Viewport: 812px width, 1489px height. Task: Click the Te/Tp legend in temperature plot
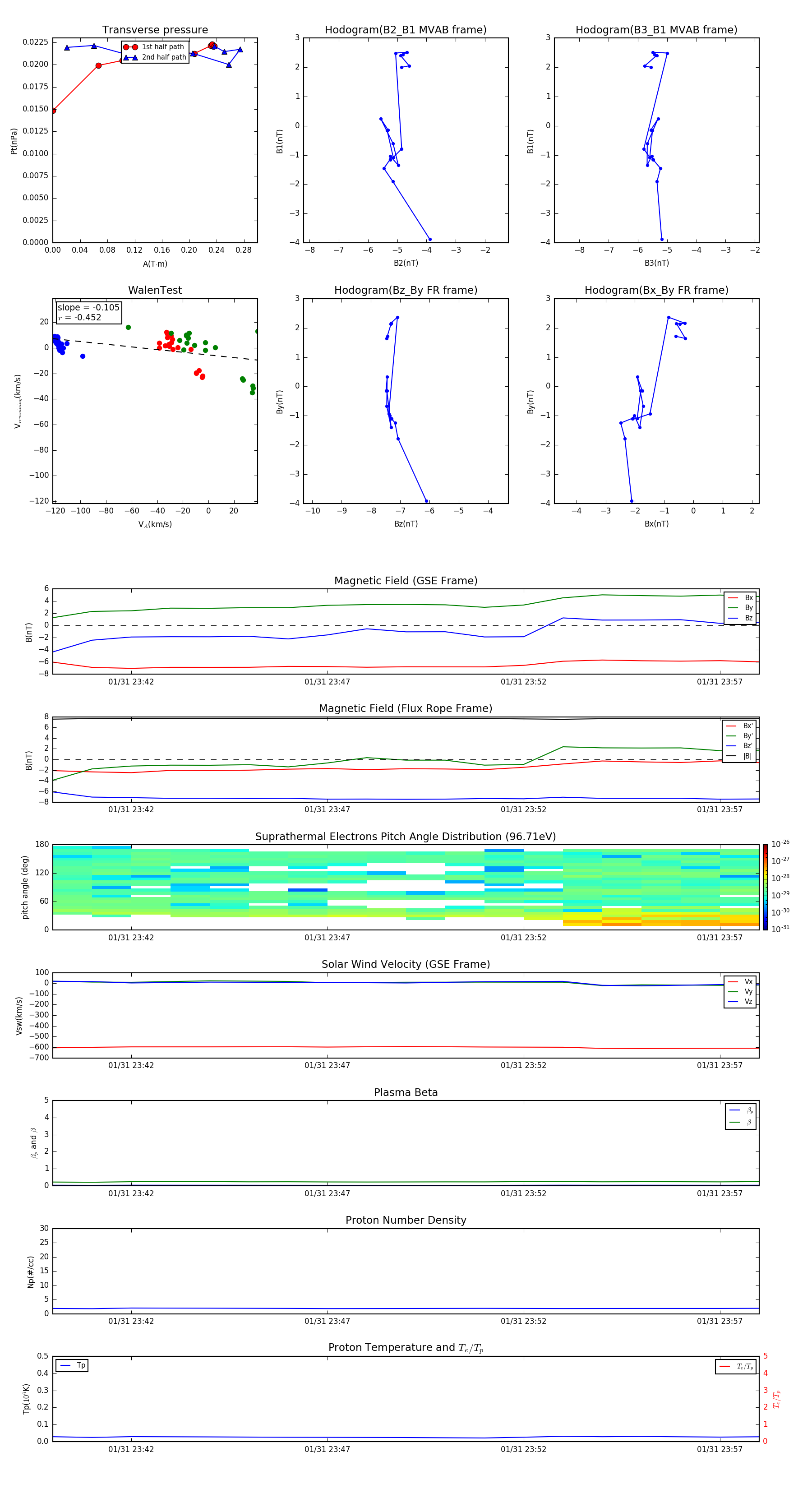[736, 1366]
